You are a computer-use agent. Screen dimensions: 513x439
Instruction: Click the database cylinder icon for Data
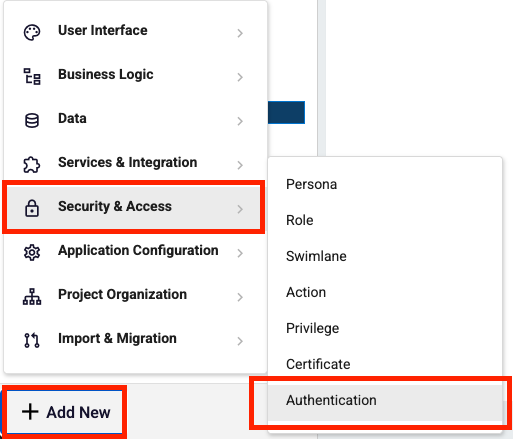(x=32, y=121)
